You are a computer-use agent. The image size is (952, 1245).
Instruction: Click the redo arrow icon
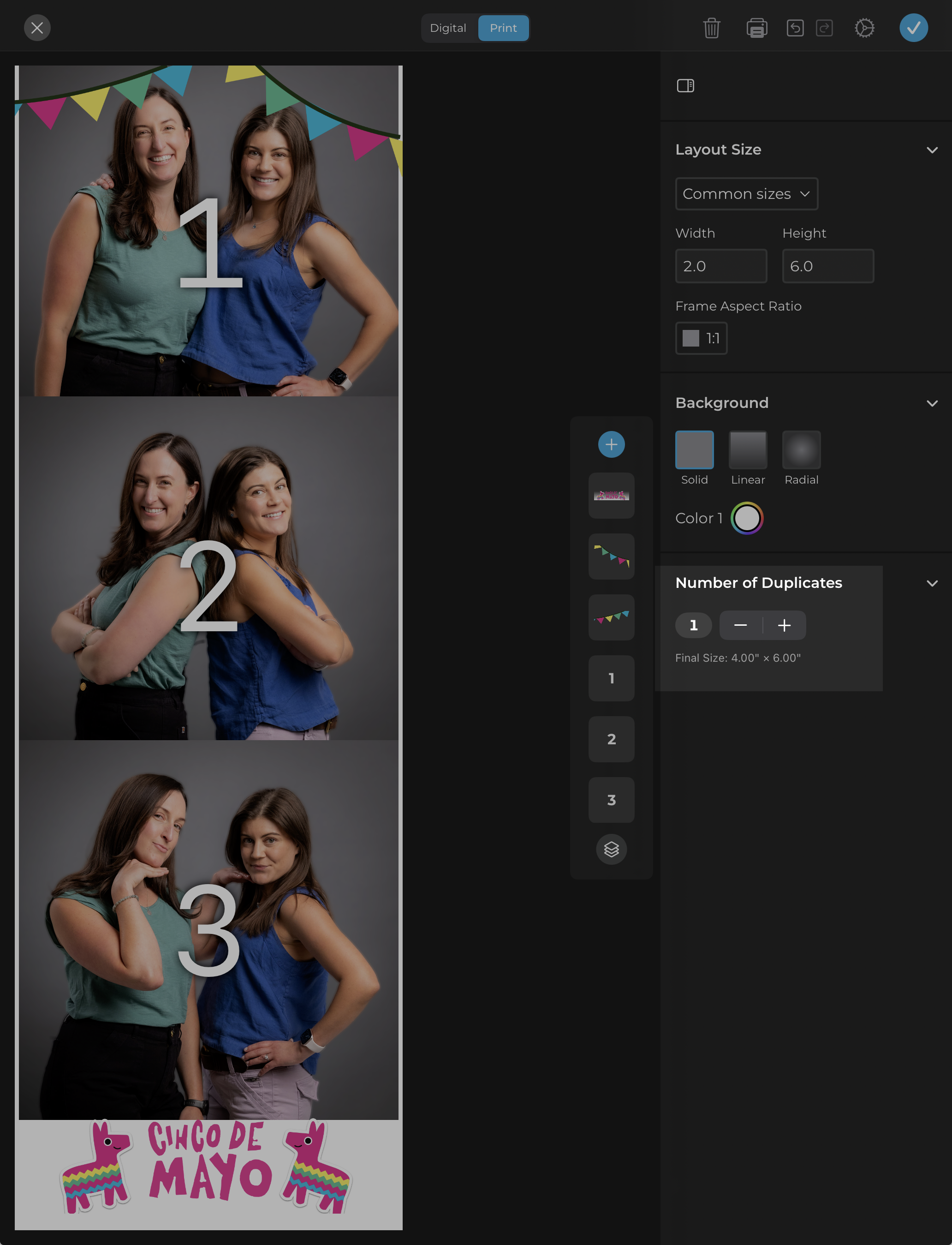[x=824, y=28]
